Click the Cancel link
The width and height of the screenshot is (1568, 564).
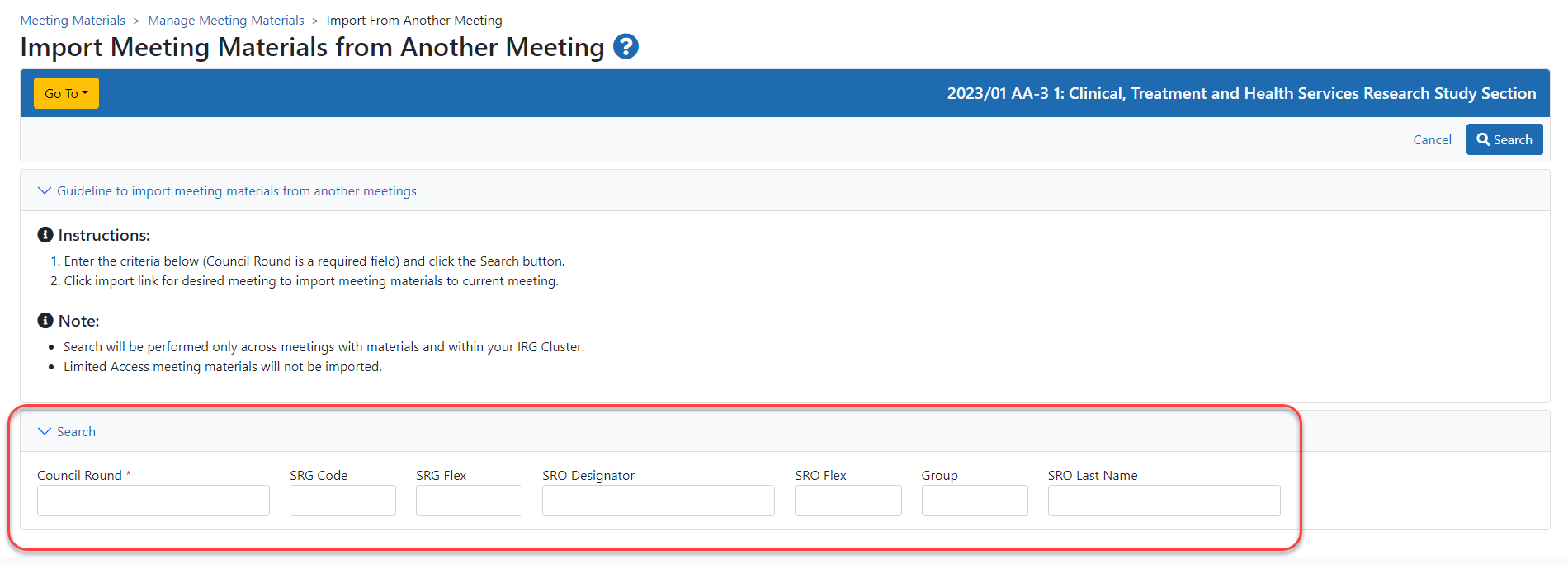point(1432,140)
